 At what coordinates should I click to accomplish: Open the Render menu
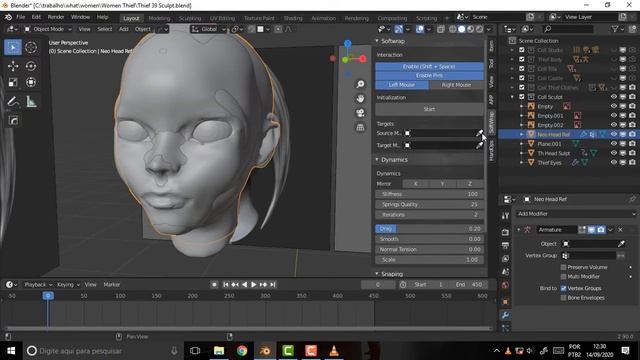tap(56, 17)
